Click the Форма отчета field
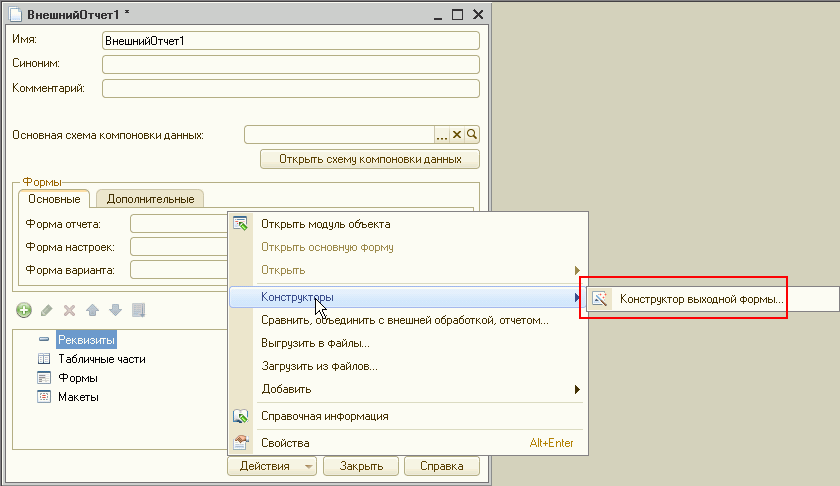This screenshot has width=840, height=486. [179, 224]
